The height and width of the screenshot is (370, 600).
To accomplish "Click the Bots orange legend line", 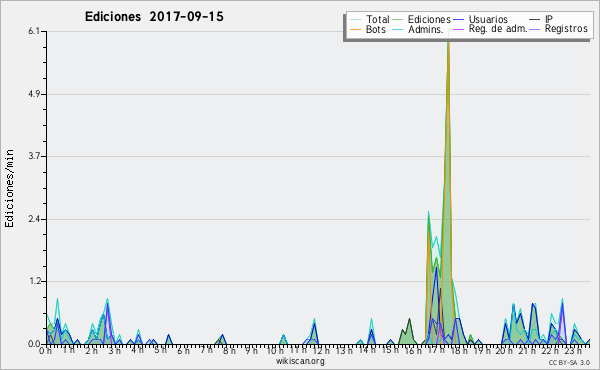I will point(355,29).
